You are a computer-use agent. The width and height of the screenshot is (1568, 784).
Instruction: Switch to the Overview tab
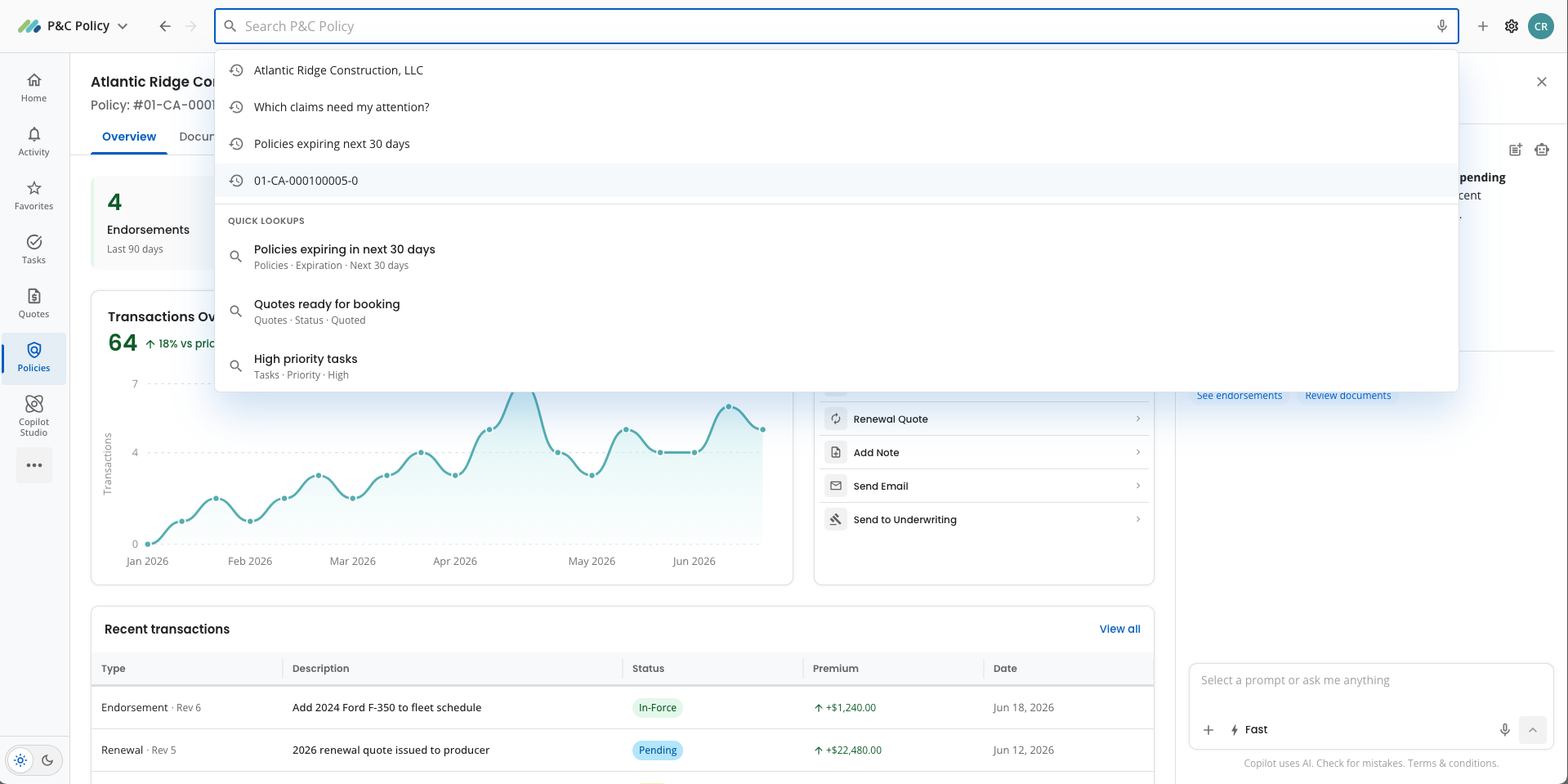click(x=129, y=137)
